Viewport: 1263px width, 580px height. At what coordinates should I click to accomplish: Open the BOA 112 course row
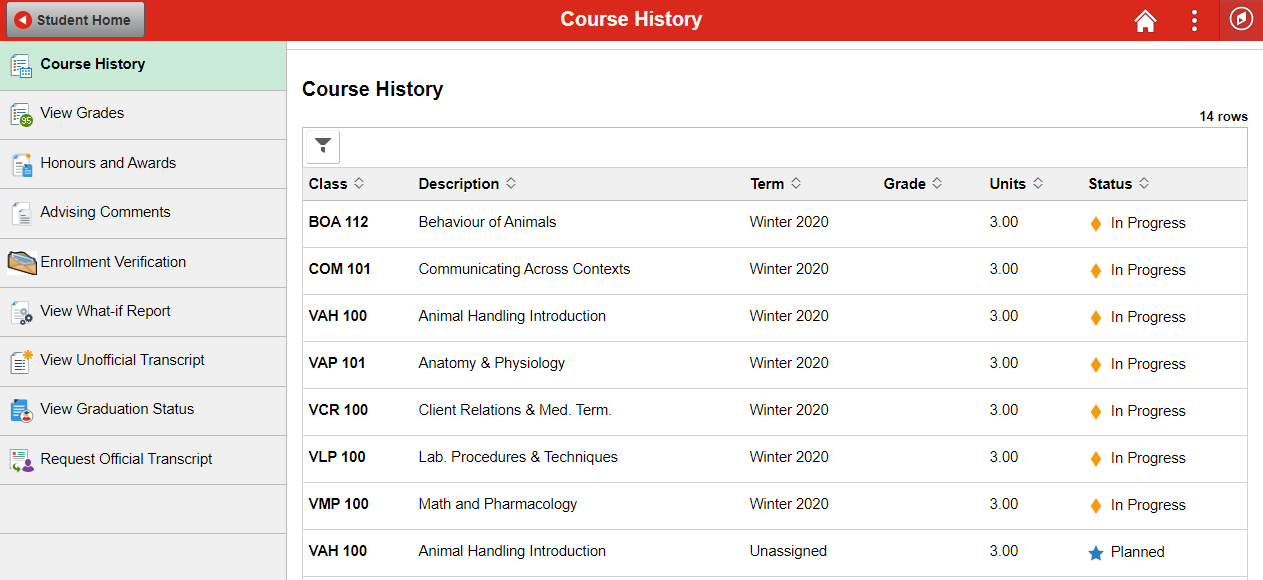pyautogui.click(x=774, y=223)
